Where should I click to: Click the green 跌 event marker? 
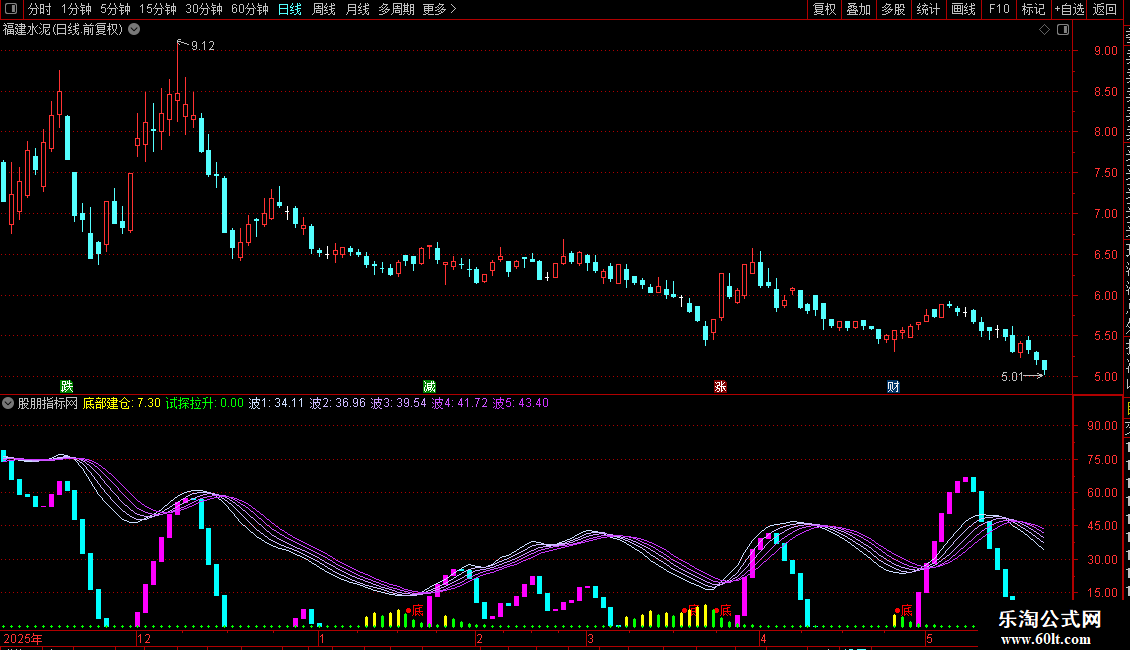pos(67,387)
